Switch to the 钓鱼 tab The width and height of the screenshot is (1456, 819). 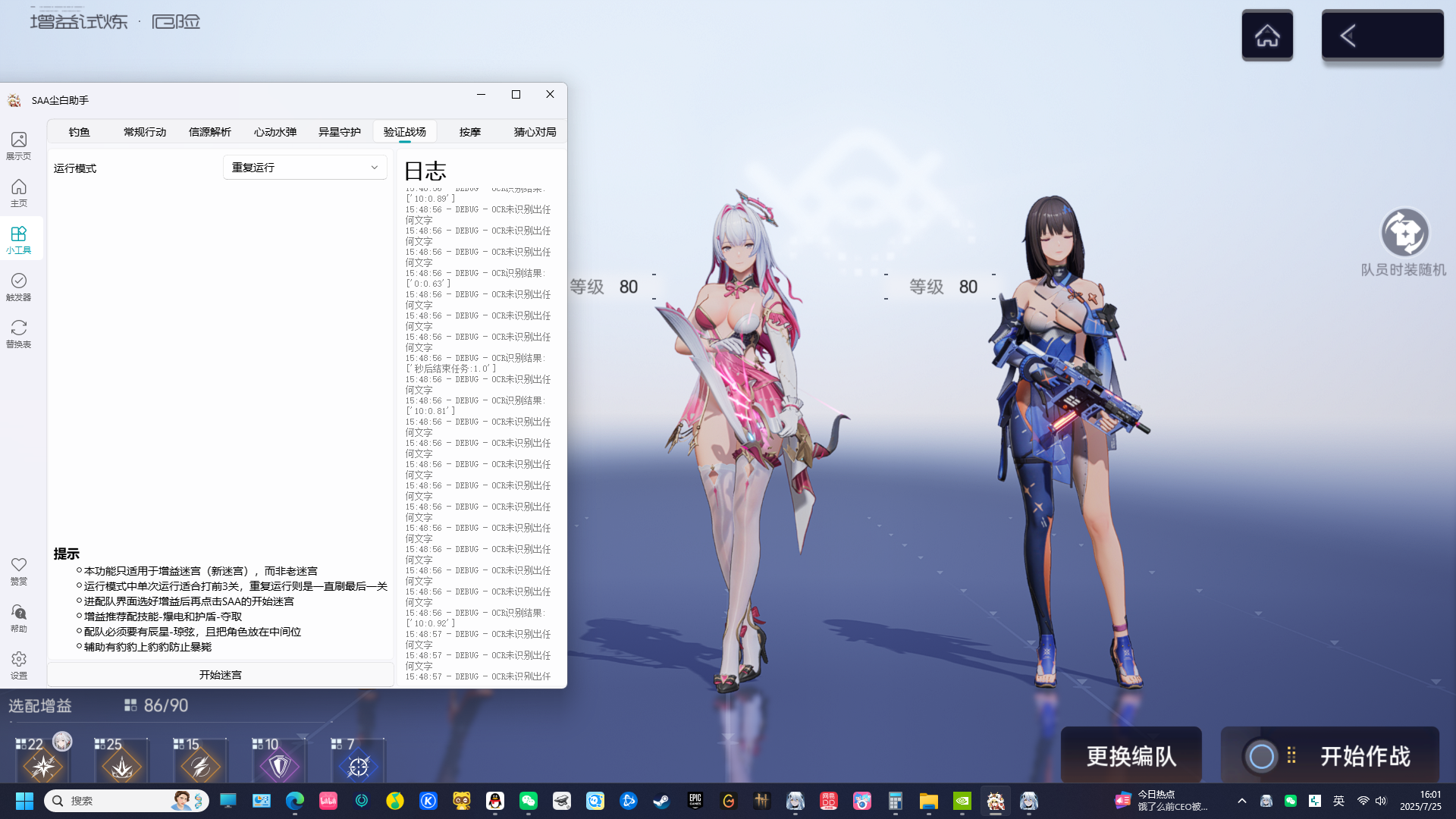[80, 132]
